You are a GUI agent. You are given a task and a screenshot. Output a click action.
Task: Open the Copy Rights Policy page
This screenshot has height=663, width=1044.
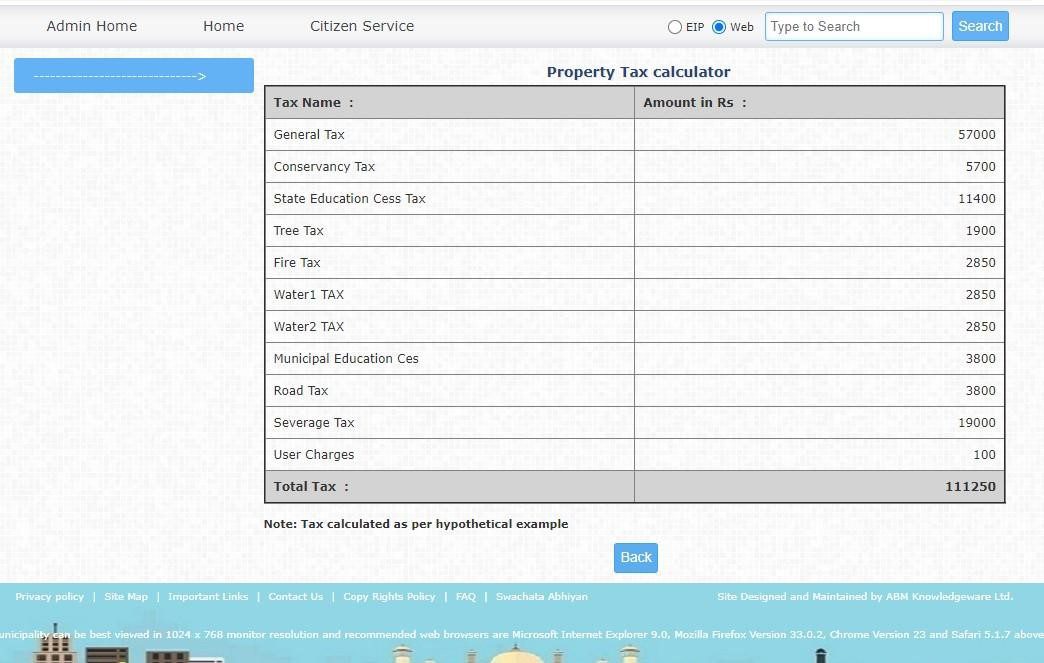388,596
